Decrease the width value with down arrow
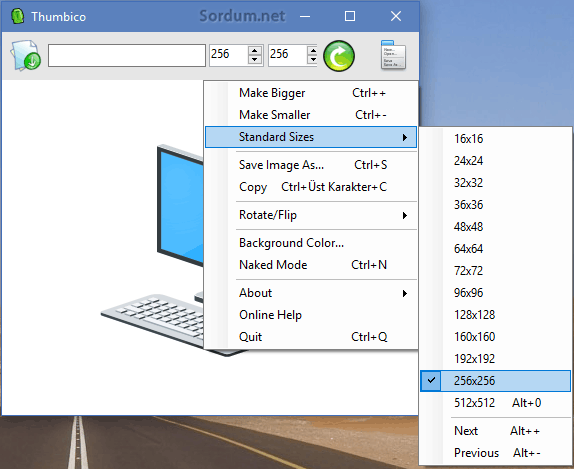574x469 pixels. click(x=255, y=60)
